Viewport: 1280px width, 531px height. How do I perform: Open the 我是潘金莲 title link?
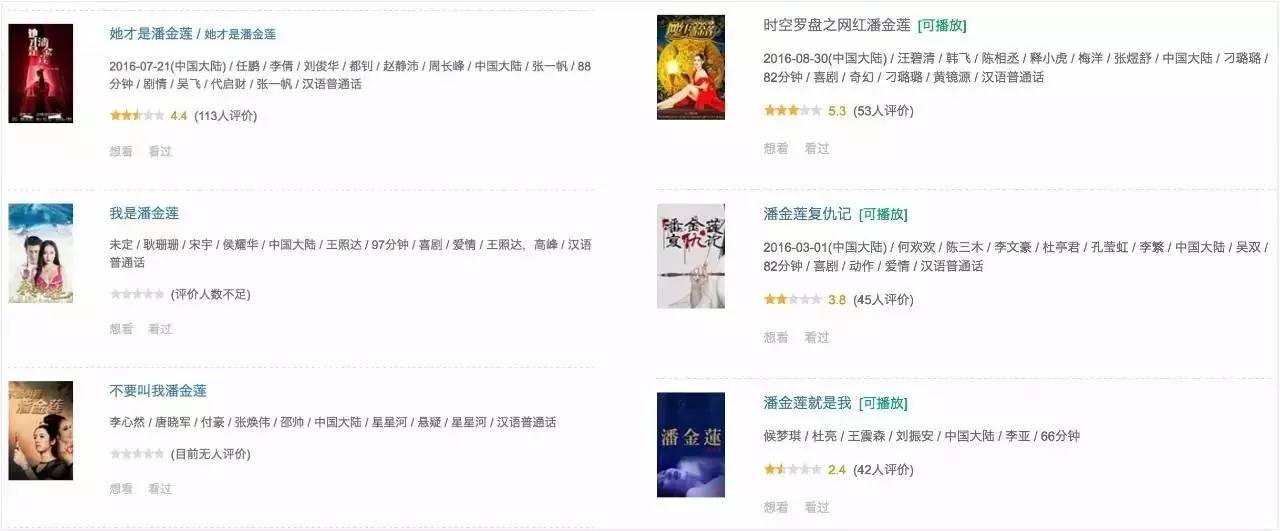[144, 213]
